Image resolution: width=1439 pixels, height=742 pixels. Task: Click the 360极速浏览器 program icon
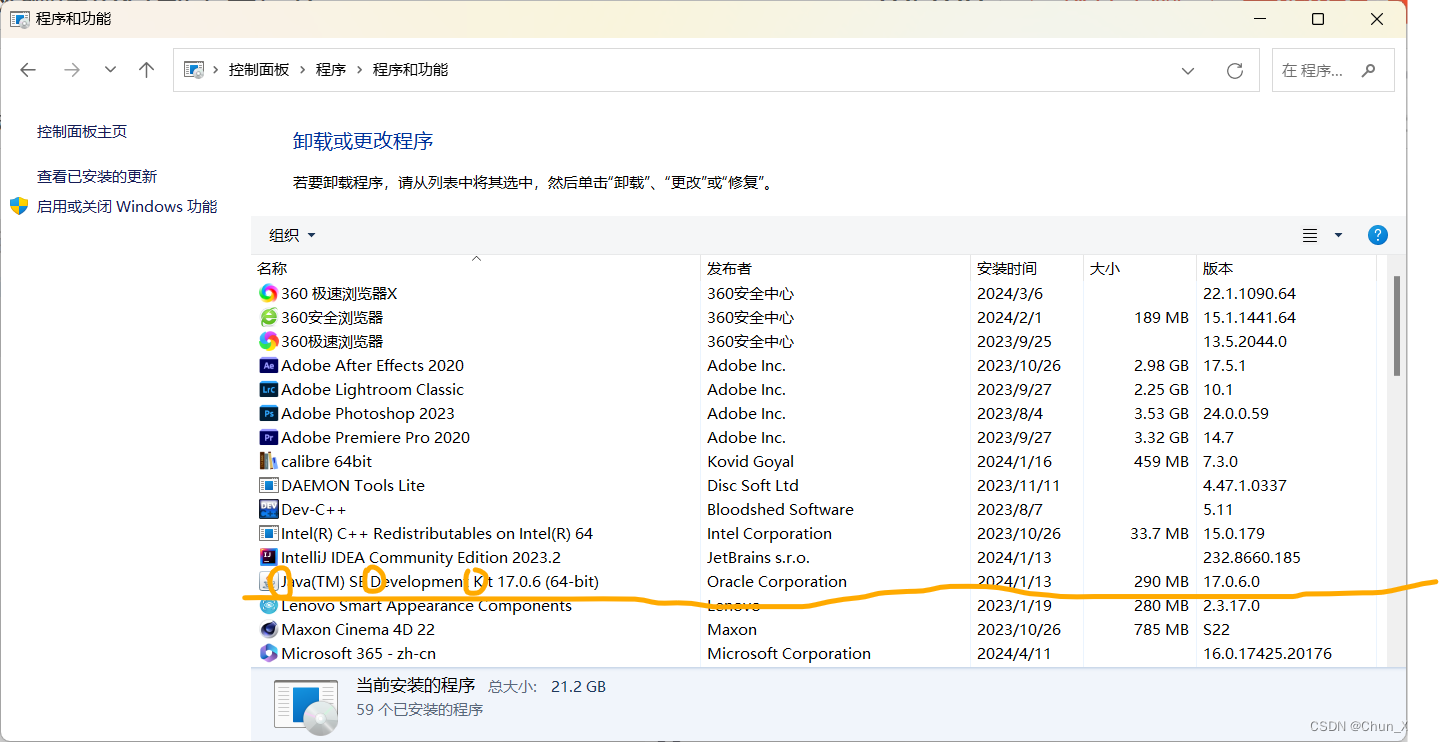point(268,342)
